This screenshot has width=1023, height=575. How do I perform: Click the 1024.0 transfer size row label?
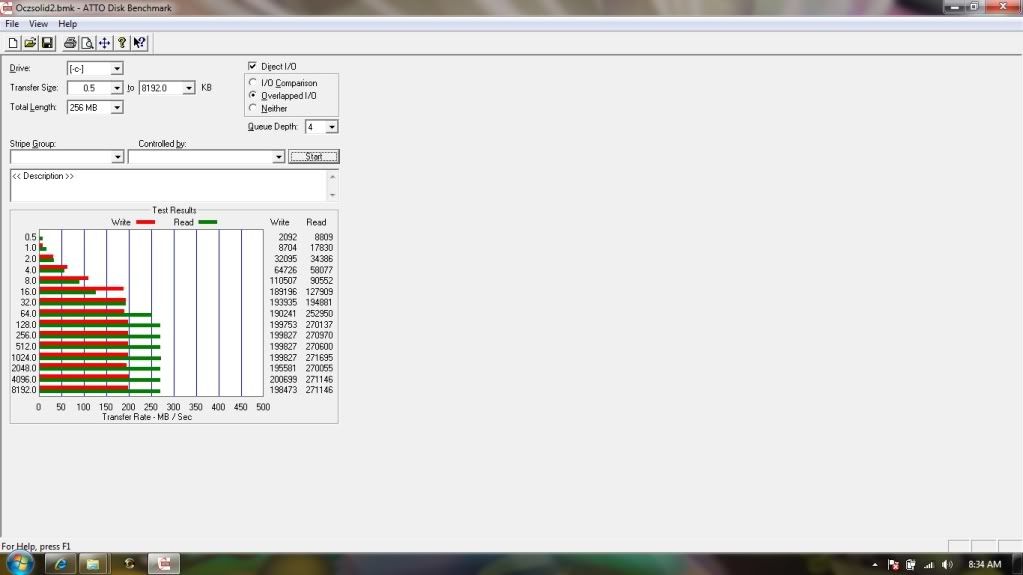(24, 358)
